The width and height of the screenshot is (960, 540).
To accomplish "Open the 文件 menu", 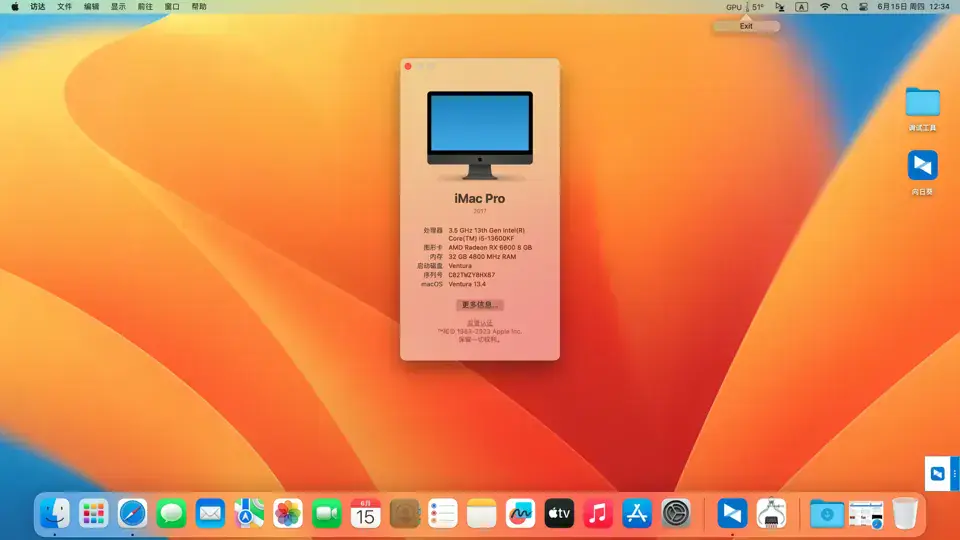I will (64, 7).
